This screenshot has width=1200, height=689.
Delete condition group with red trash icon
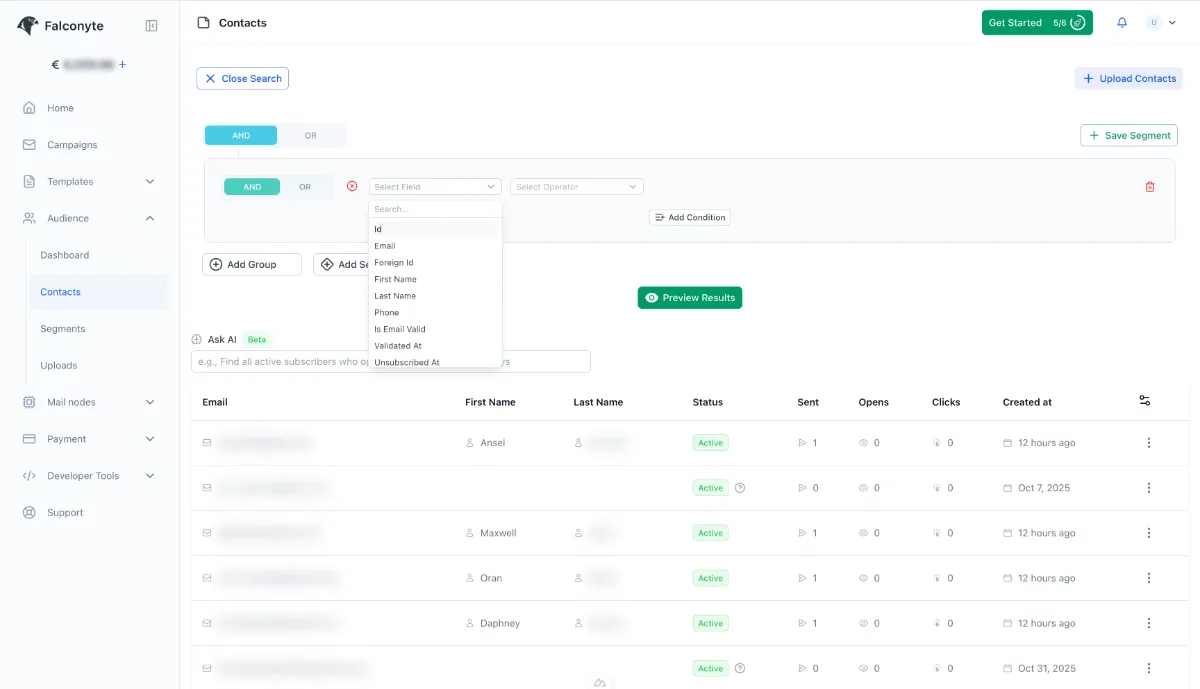1149,187
